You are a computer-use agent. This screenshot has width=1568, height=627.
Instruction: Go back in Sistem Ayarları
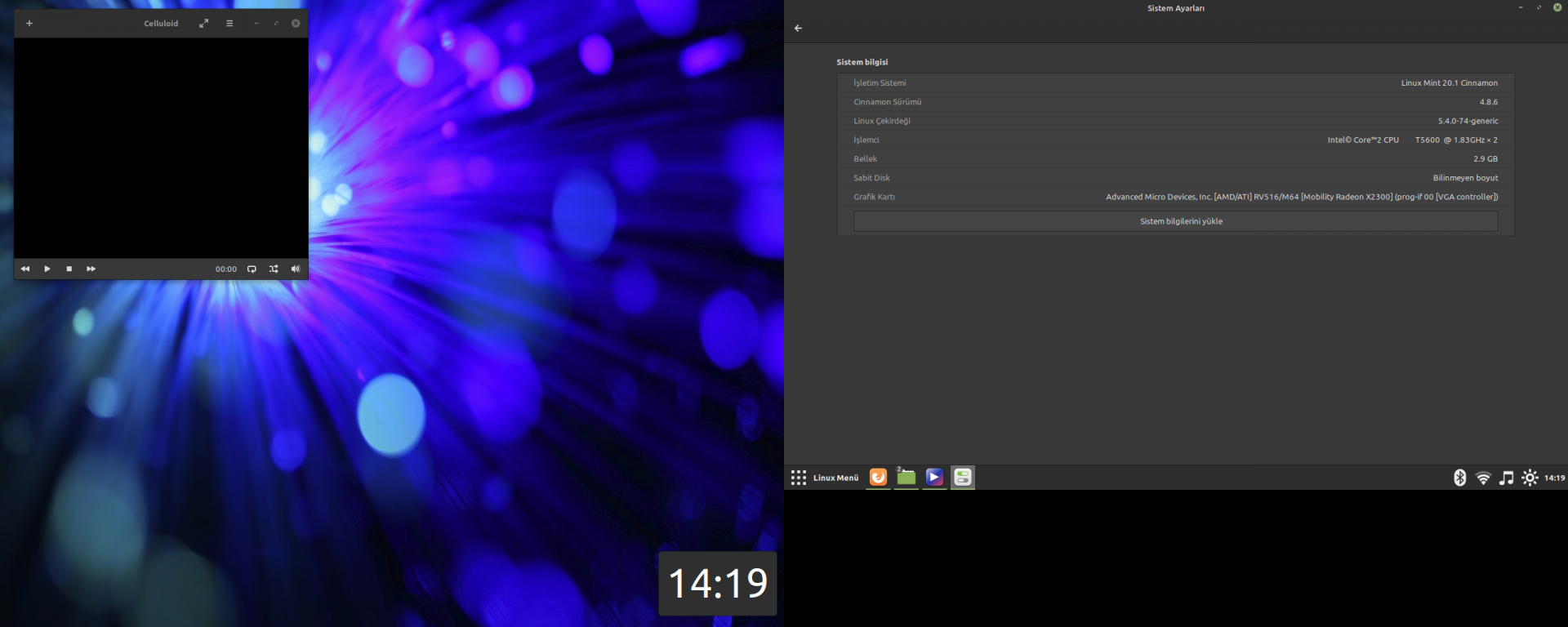799,29
